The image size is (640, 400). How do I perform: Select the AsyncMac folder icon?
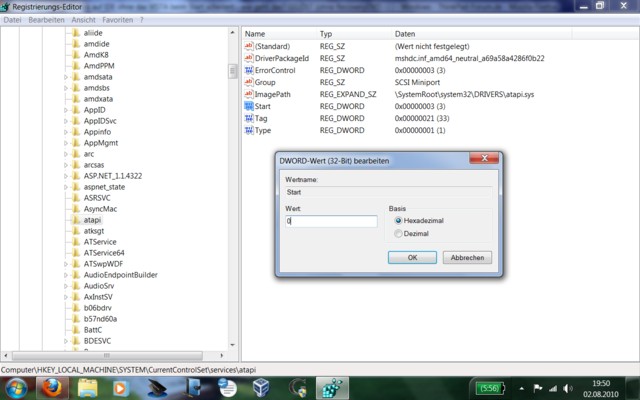pos(76,209)
